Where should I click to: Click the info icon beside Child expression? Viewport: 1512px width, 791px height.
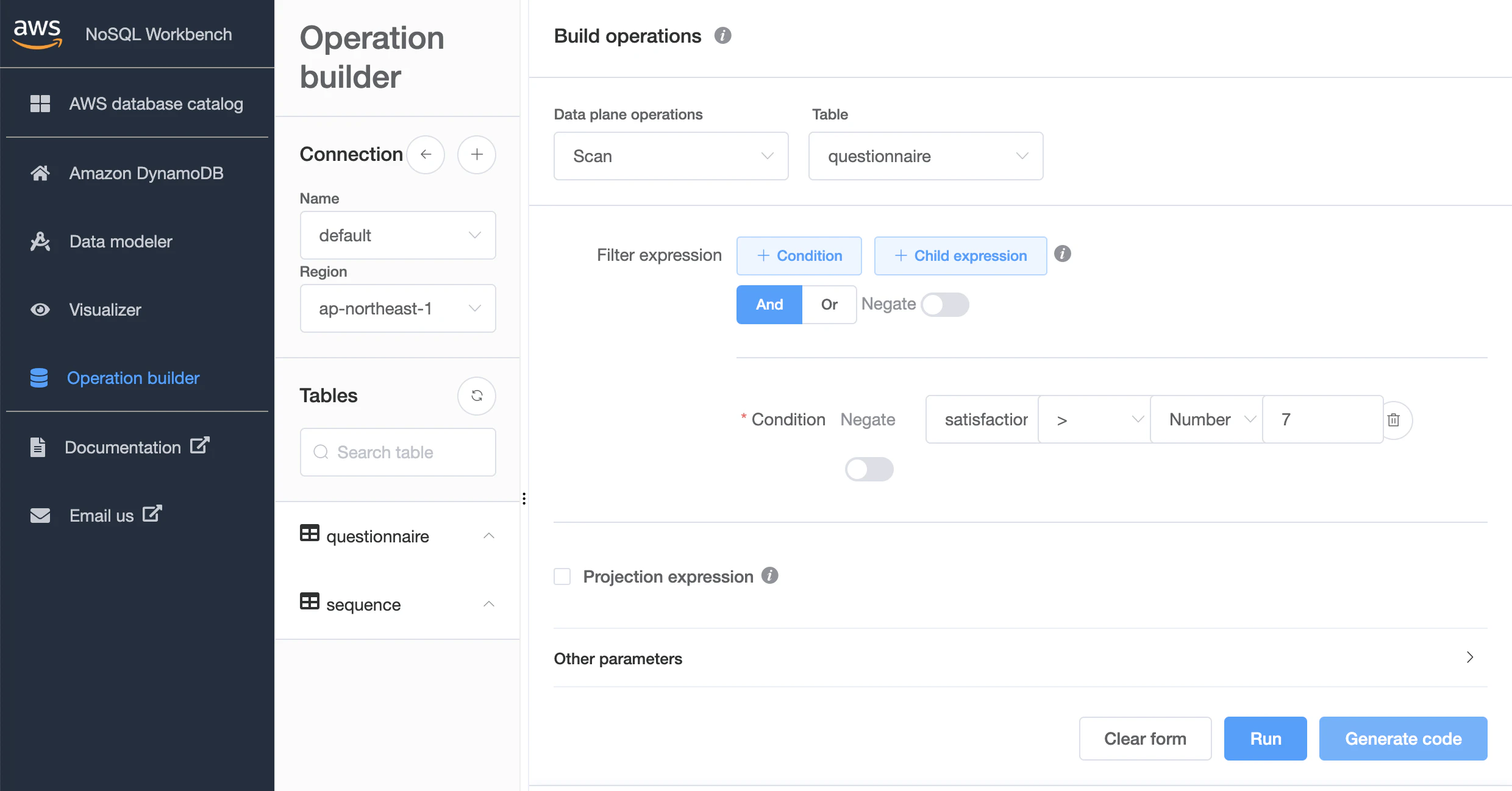tap(1063, 254)
